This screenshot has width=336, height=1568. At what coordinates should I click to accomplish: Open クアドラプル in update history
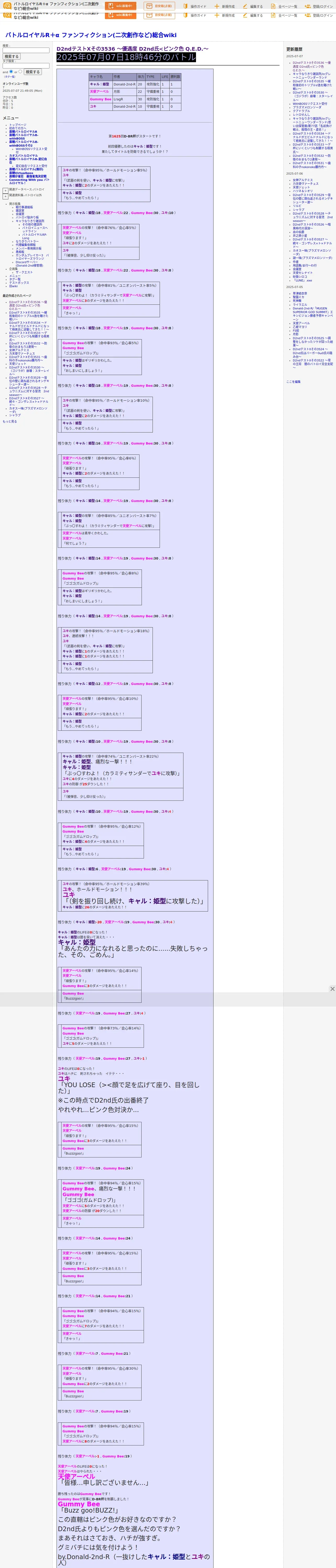[301, 111]
